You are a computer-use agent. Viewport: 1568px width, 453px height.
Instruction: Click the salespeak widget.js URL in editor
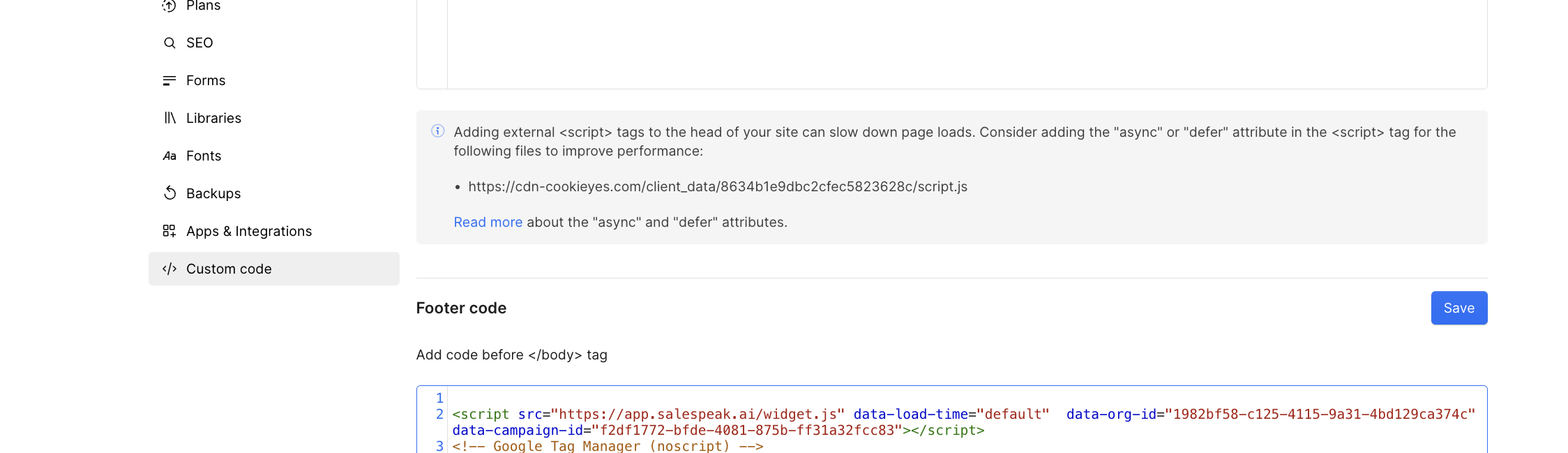pyautogui.click(x=698, y=415)
